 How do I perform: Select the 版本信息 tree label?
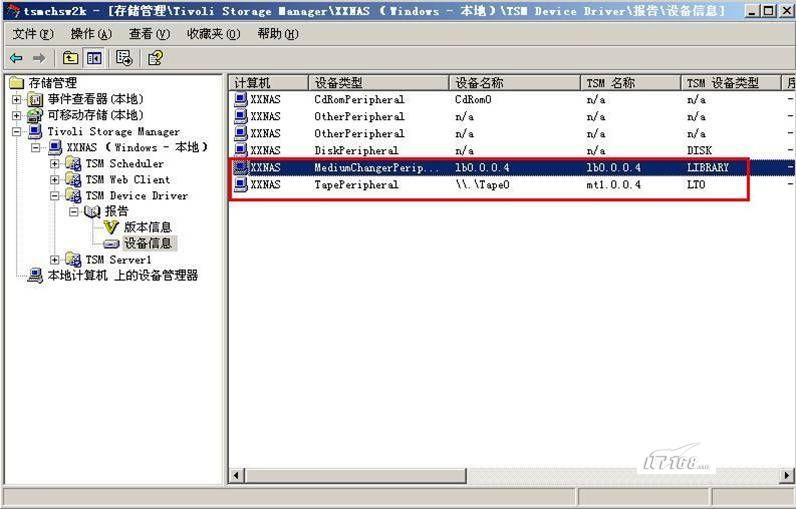pos(147,227)
